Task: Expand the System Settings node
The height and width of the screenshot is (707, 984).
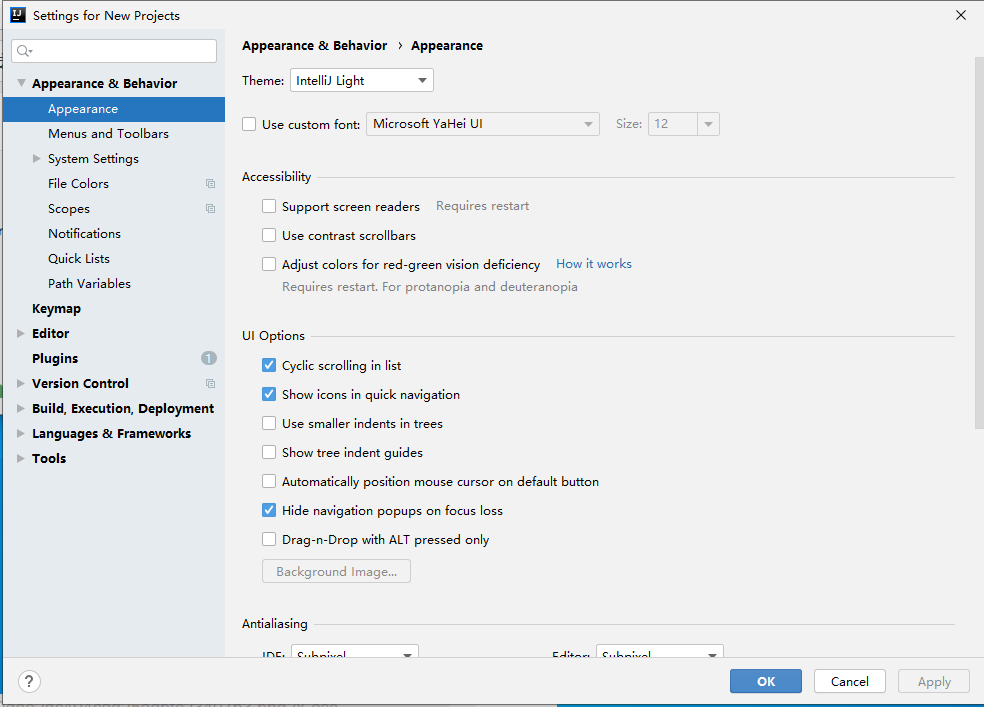Action: pyautogui.click(x=36, y=159)
